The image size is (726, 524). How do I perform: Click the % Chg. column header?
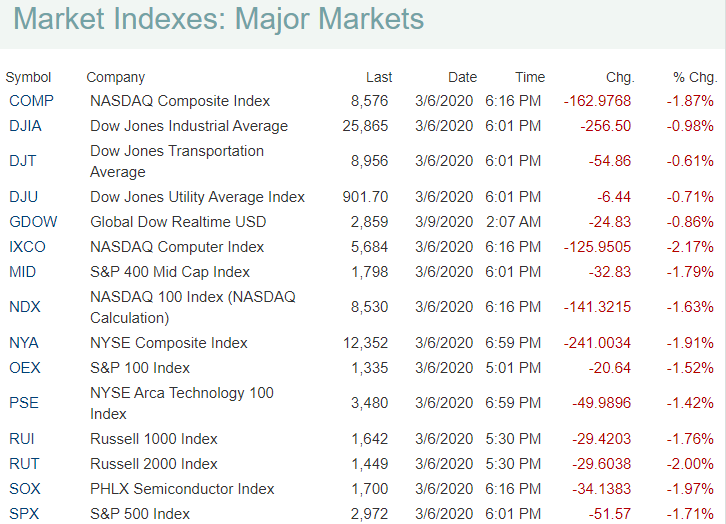[695, 77]
